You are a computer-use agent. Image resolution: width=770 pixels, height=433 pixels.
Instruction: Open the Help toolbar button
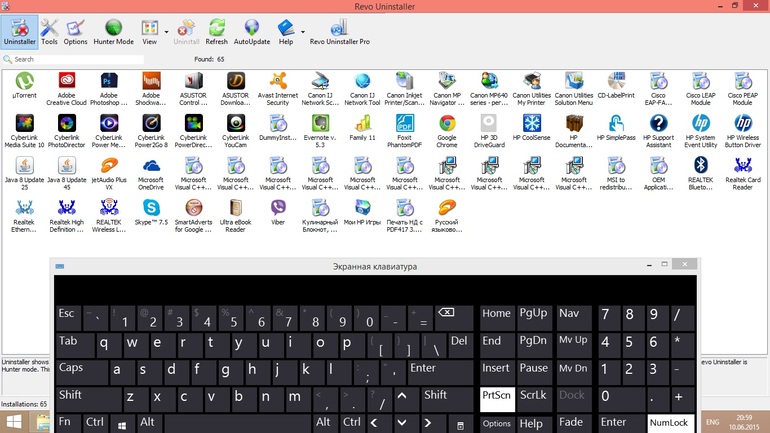(286, 32)
